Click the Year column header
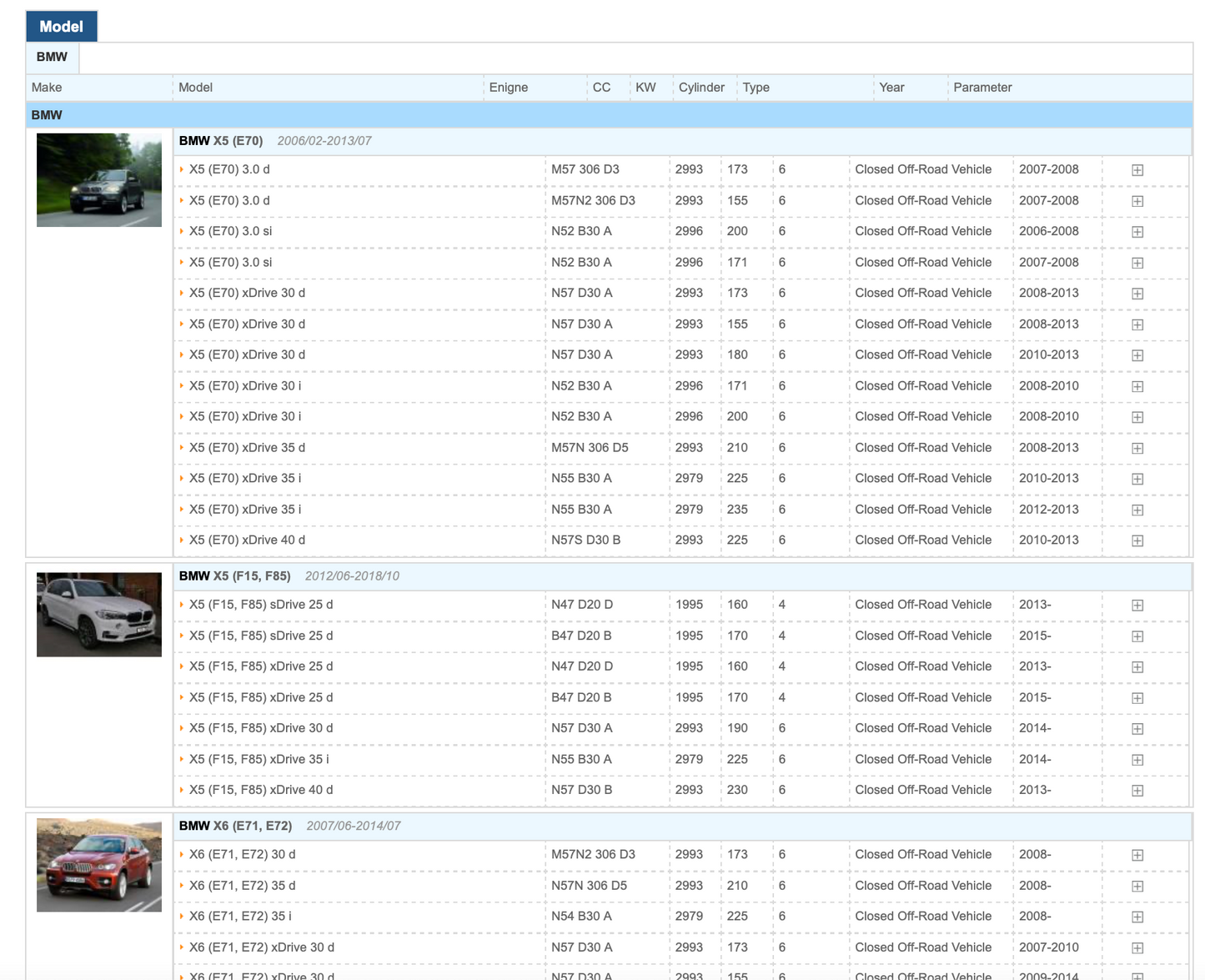Image resolution: width=1205 pixels, height=980 pixels. (891, 88)
